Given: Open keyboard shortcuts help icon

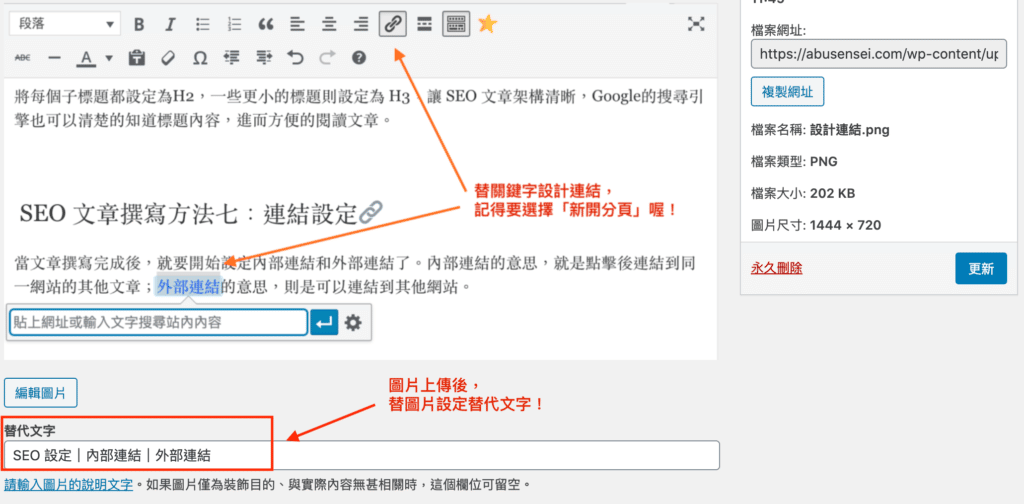Looking at the screenshot, I should (359, 58).
